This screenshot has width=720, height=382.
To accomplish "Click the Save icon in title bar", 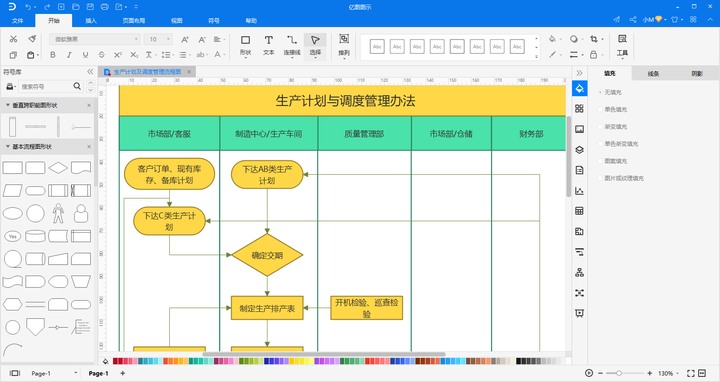I will tap(90, 7).
